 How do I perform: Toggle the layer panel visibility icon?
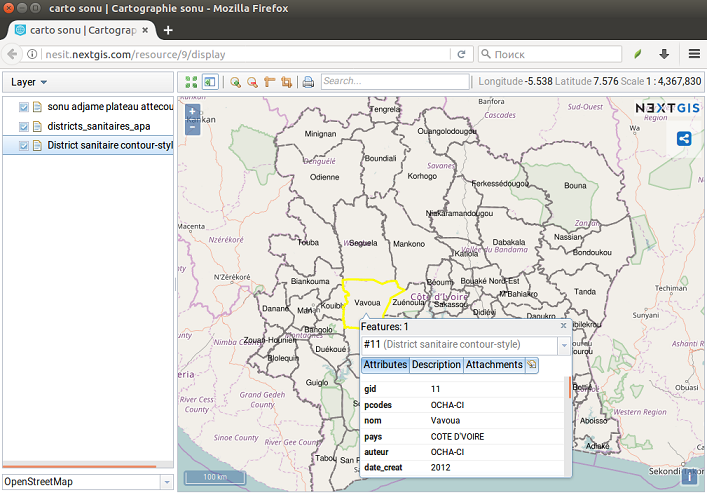click(x=210, y=82)
